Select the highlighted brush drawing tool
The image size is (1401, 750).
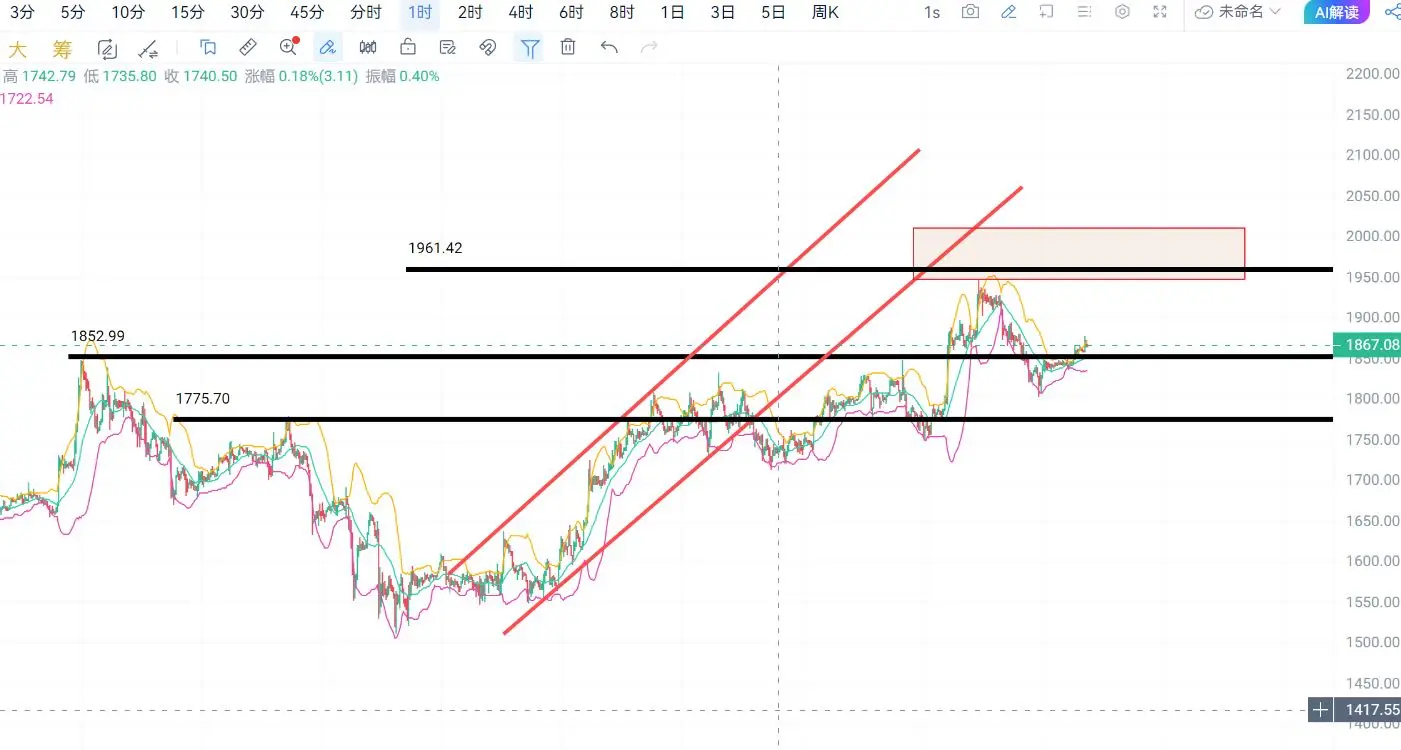point(327,47)
